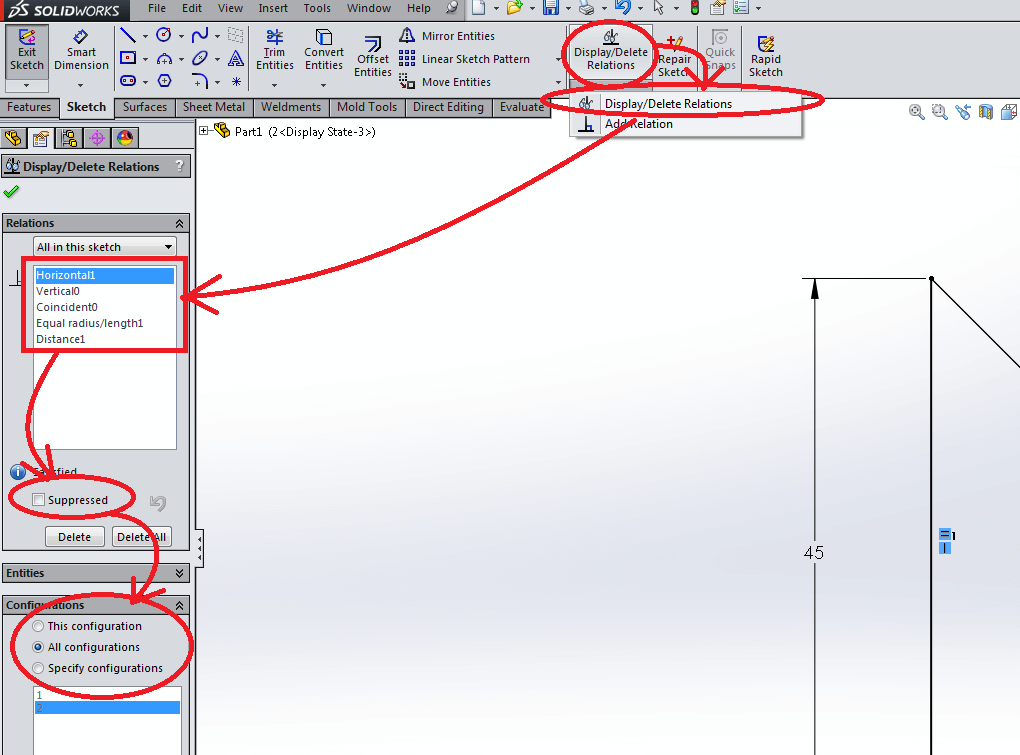1020x755 pixels.
Task: Expand the Part1 tree node
Action: click(204, 131)
